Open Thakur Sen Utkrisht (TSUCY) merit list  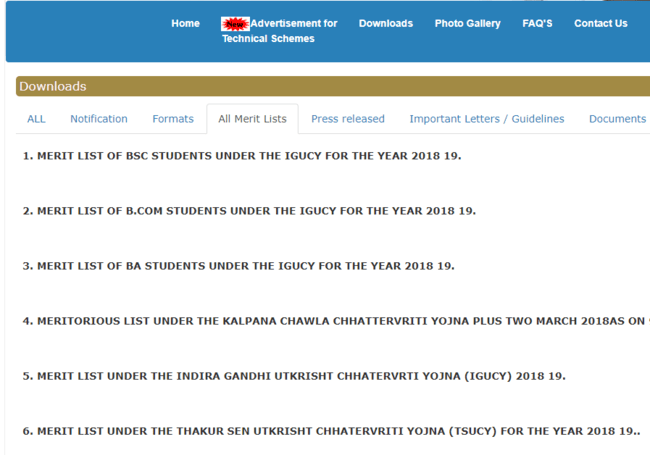tap(331, 431)
